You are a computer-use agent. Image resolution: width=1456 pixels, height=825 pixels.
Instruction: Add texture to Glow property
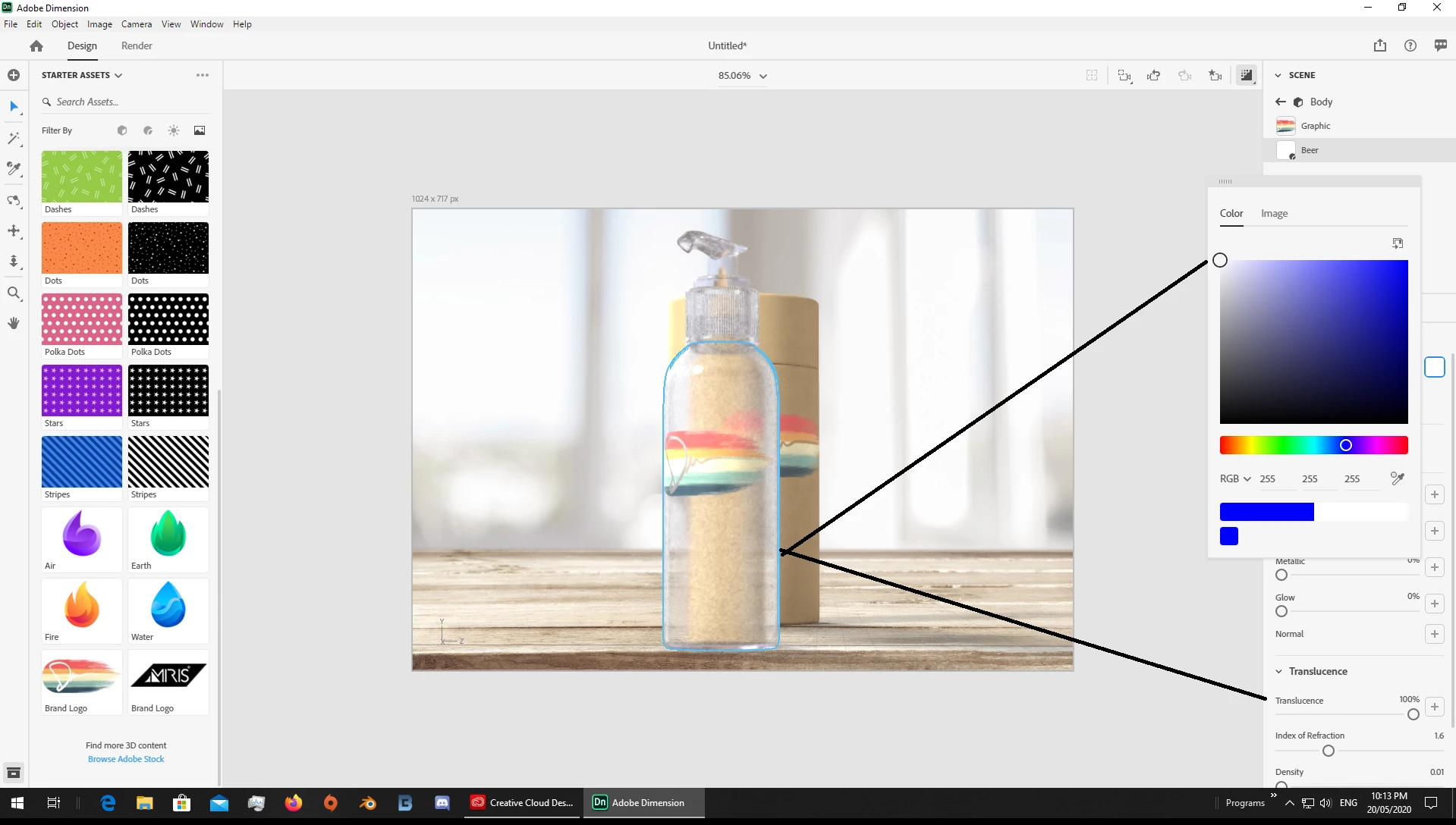click(x=1434, y=604)
